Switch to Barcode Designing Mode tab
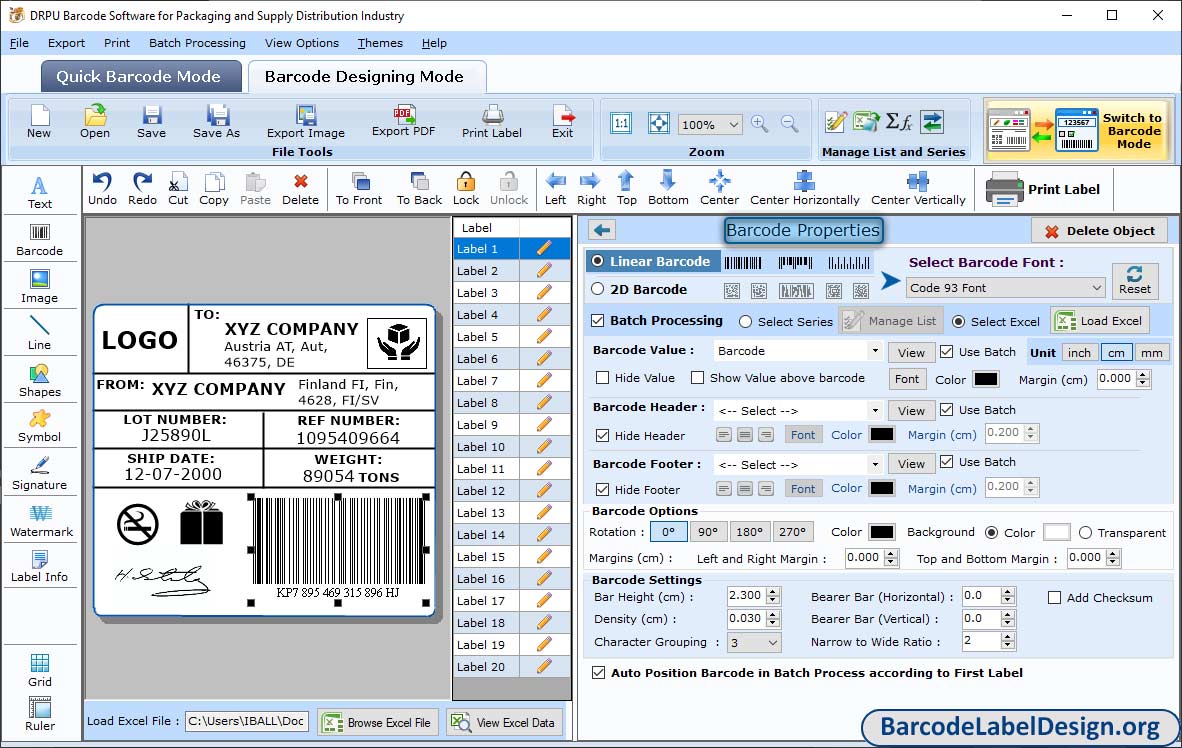Viewport: 1182px width, 748px height. (365, 76)
